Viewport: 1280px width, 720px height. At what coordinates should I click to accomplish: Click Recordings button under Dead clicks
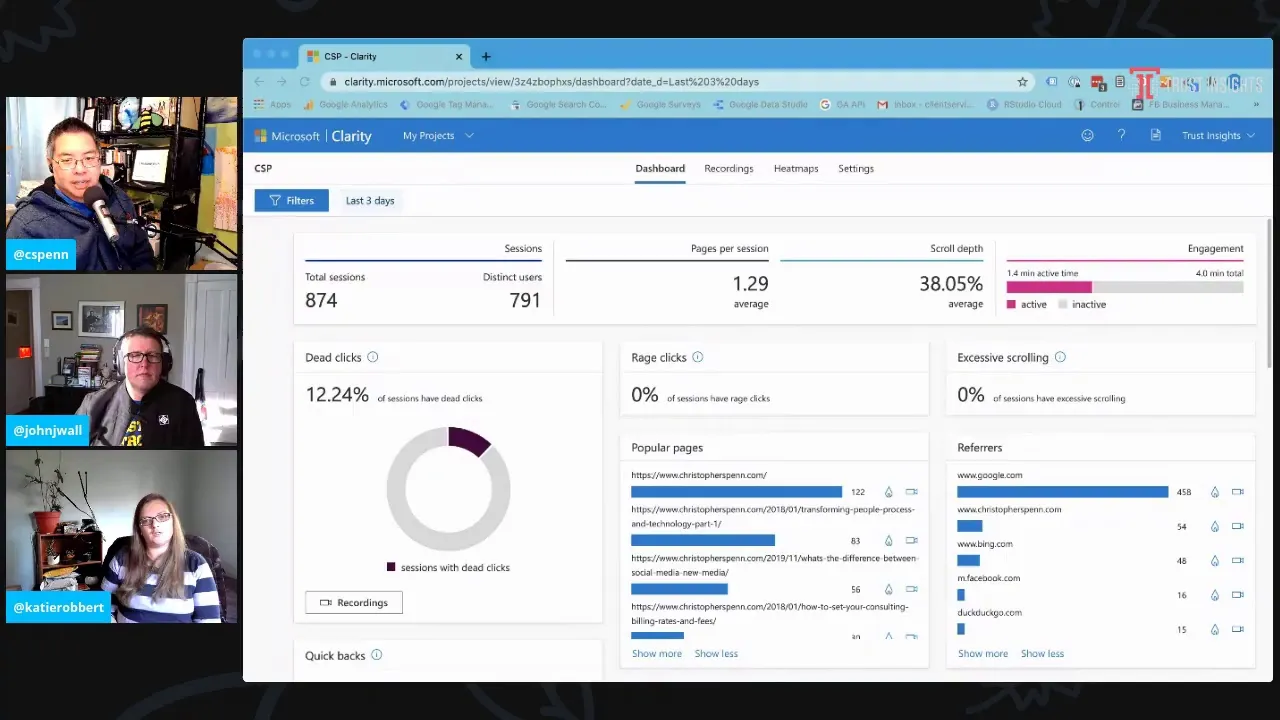354,603
